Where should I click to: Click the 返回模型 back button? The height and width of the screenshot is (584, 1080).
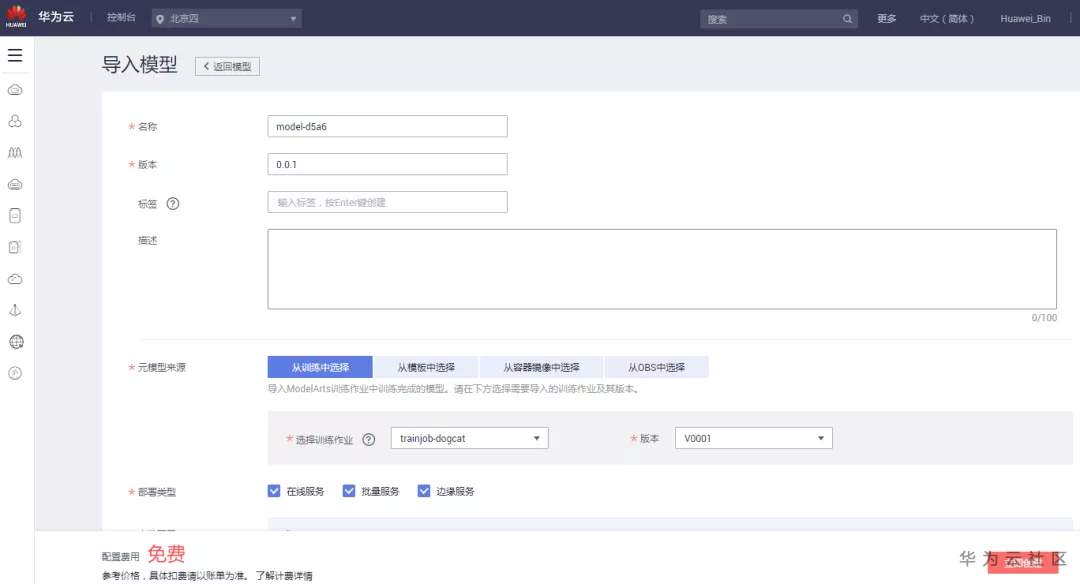coord(227,66)
